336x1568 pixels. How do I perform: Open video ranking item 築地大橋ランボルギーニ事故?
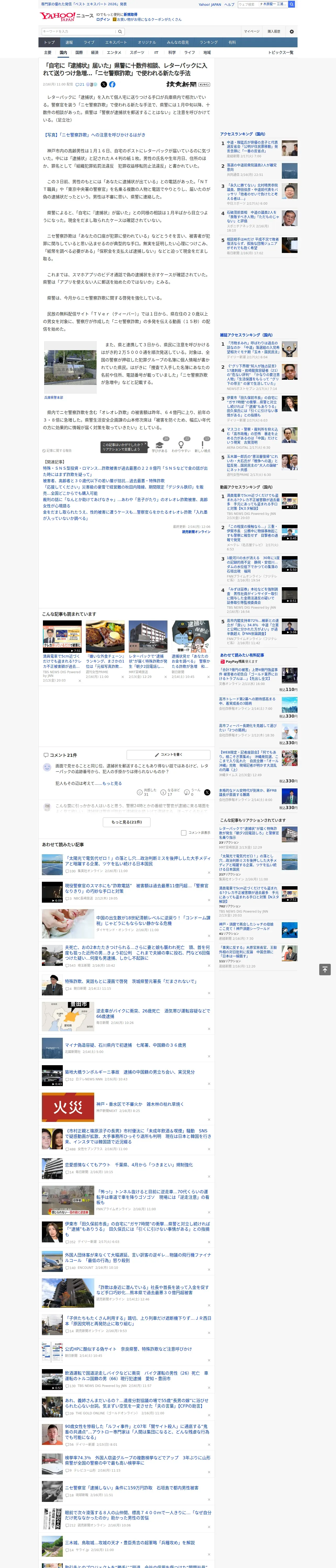point(129,1072)
